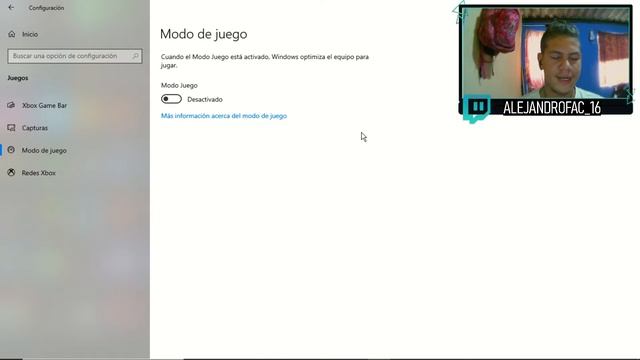Click the description text about Windows optimiza
640x360 pixels.
(x=265, y=61)
